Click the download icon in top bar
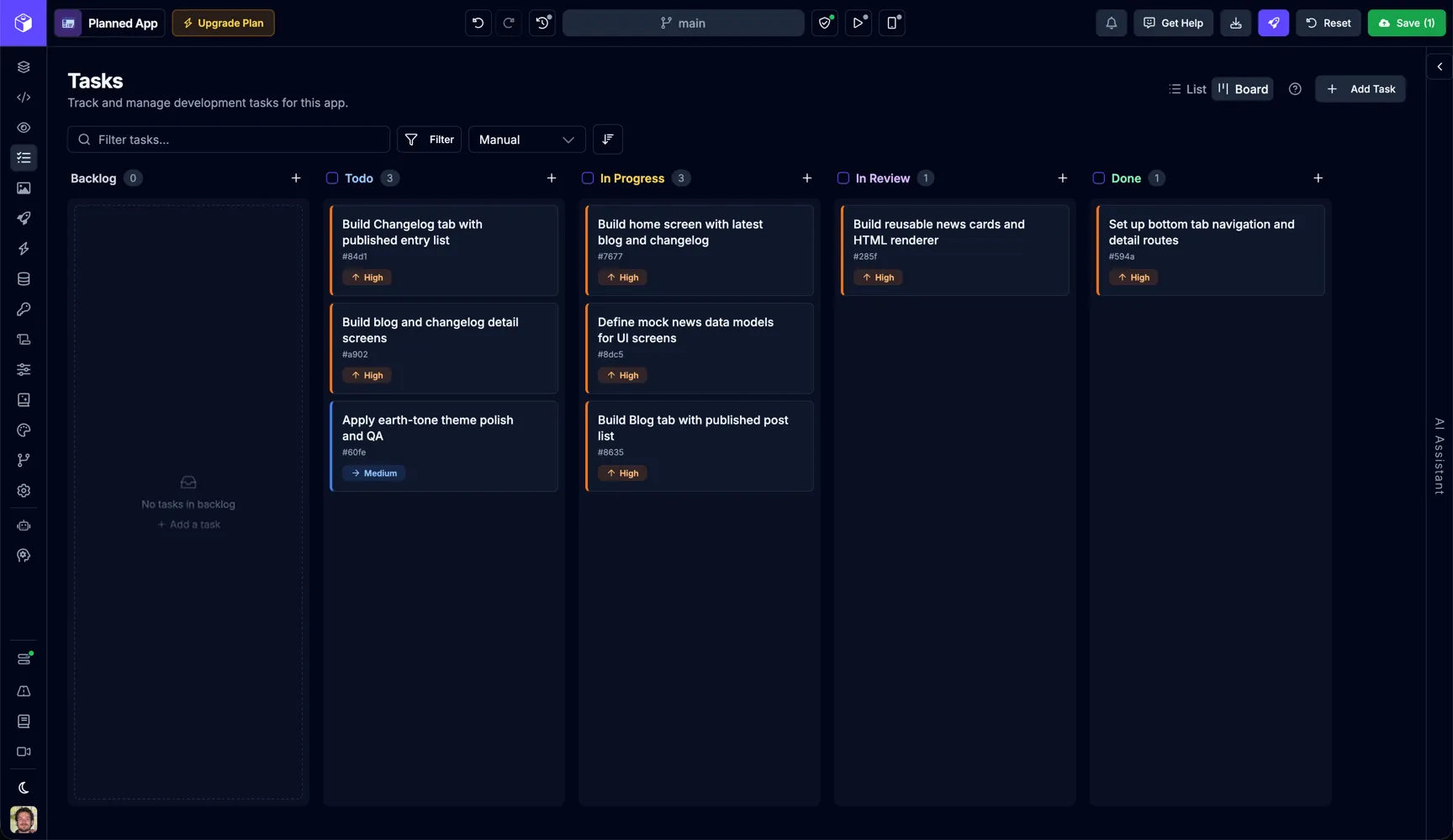 pyautogui.click(x=1235, y=23)
